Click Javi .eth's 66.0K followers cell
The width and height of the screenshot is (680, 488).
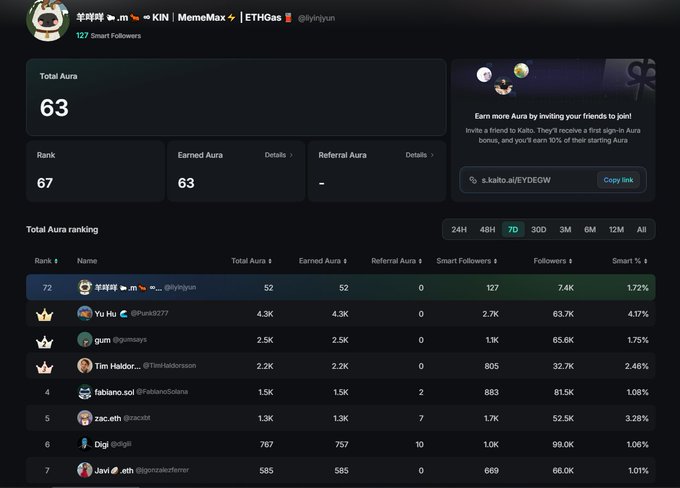563,470
